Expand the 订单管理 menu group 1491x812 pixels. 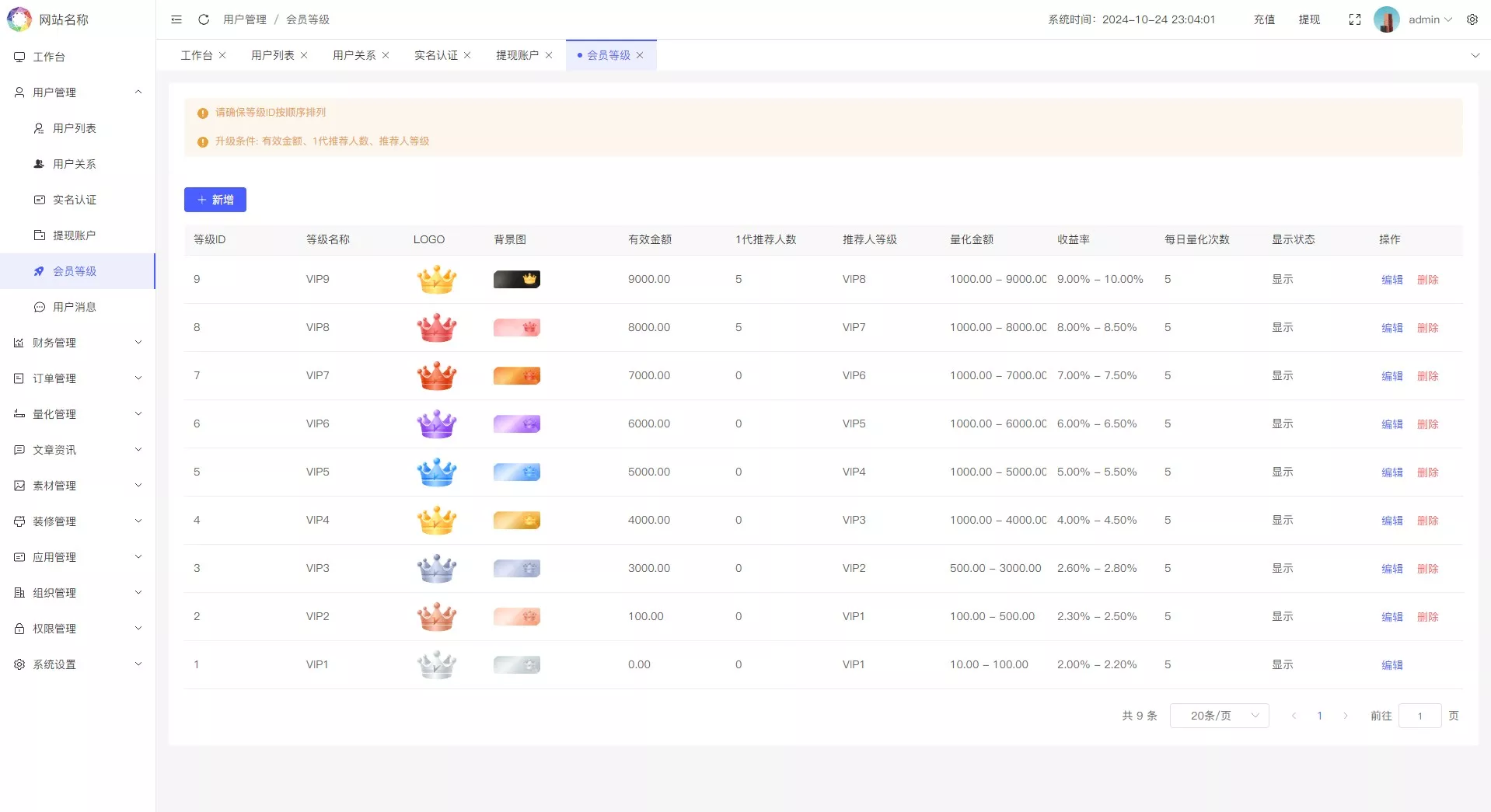(78, 378)
